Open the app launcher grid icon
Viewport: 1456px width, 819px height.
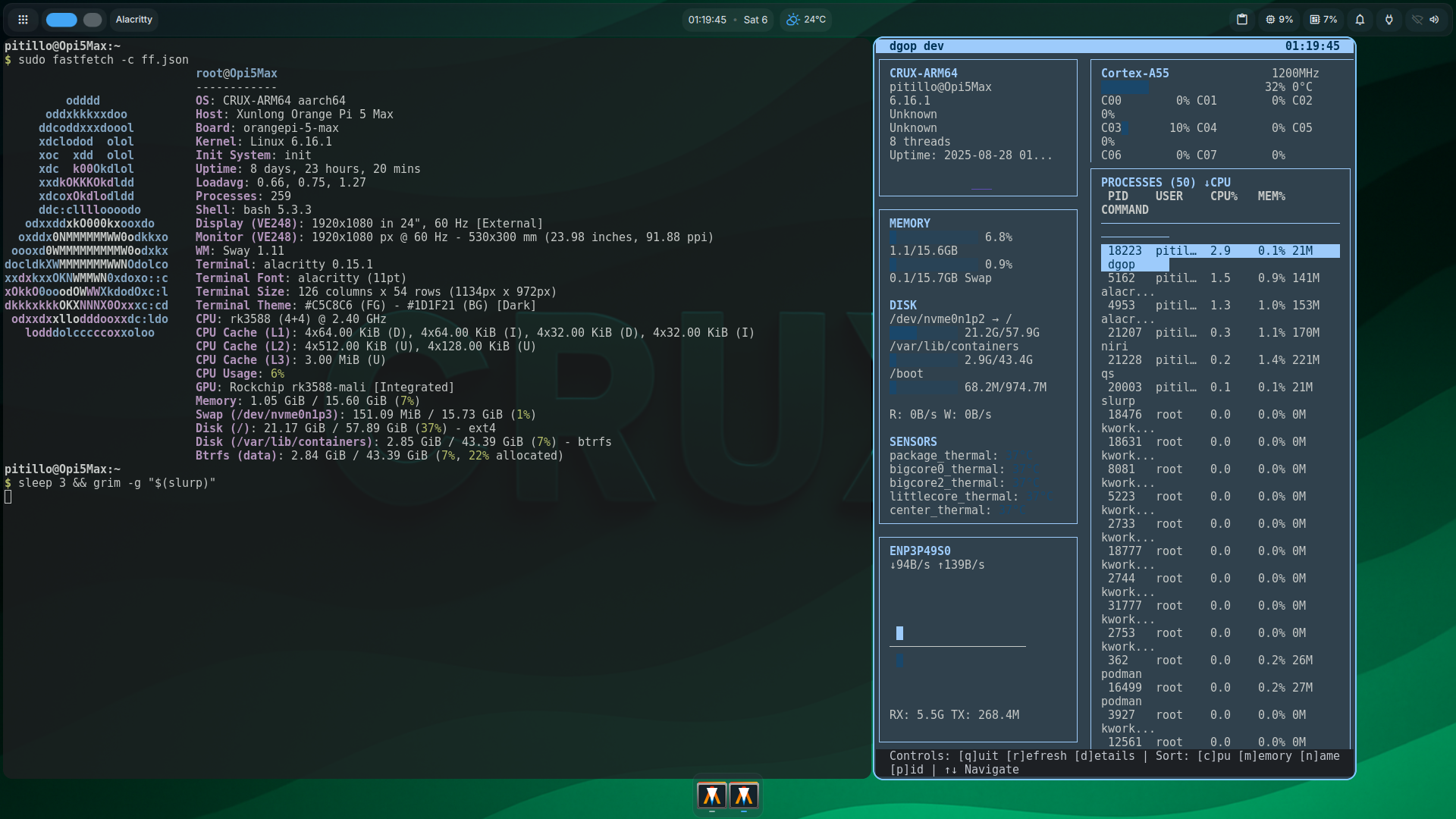point(23,20)
